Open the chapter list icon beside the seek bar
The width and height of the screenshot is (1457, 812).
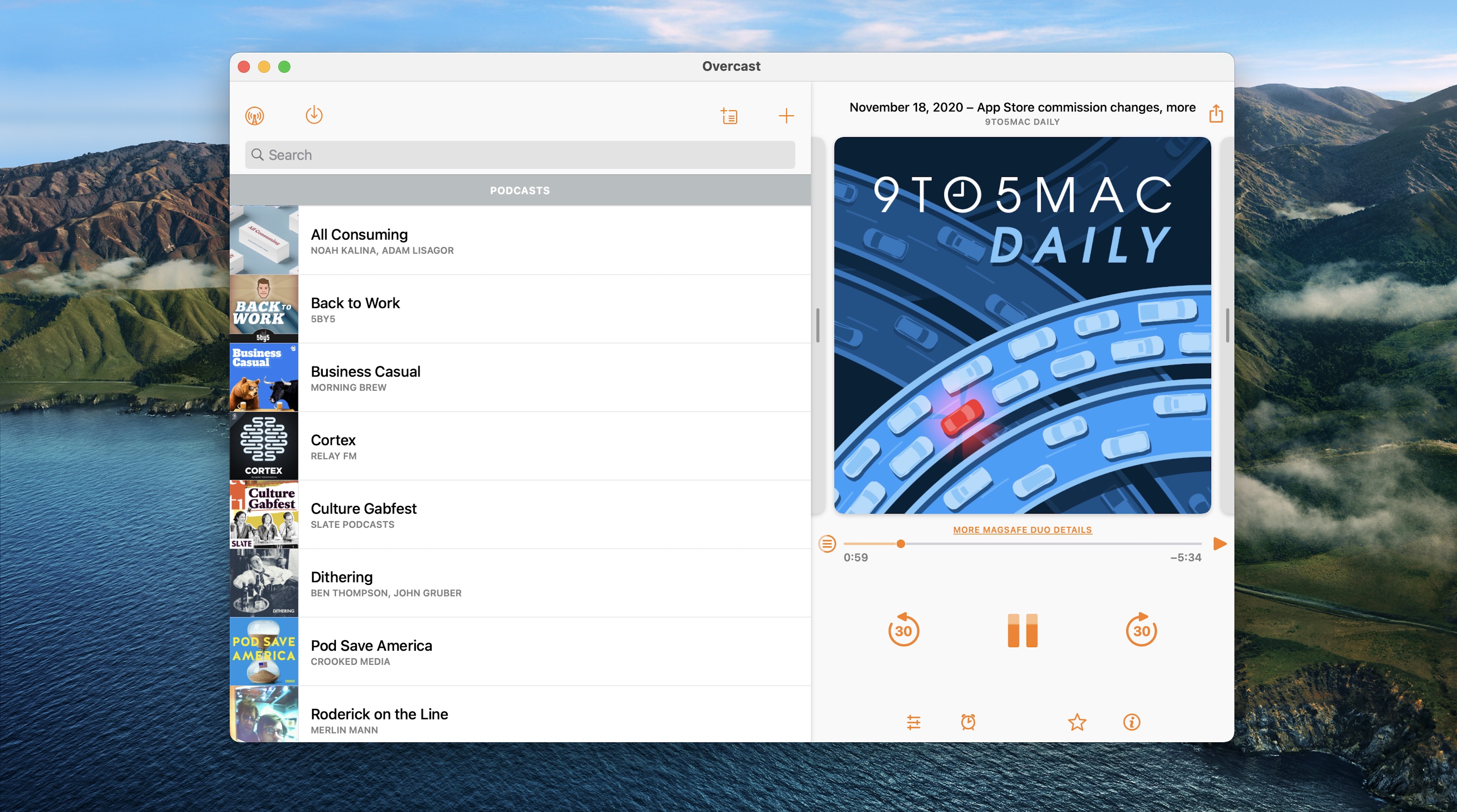pos(826,544)
